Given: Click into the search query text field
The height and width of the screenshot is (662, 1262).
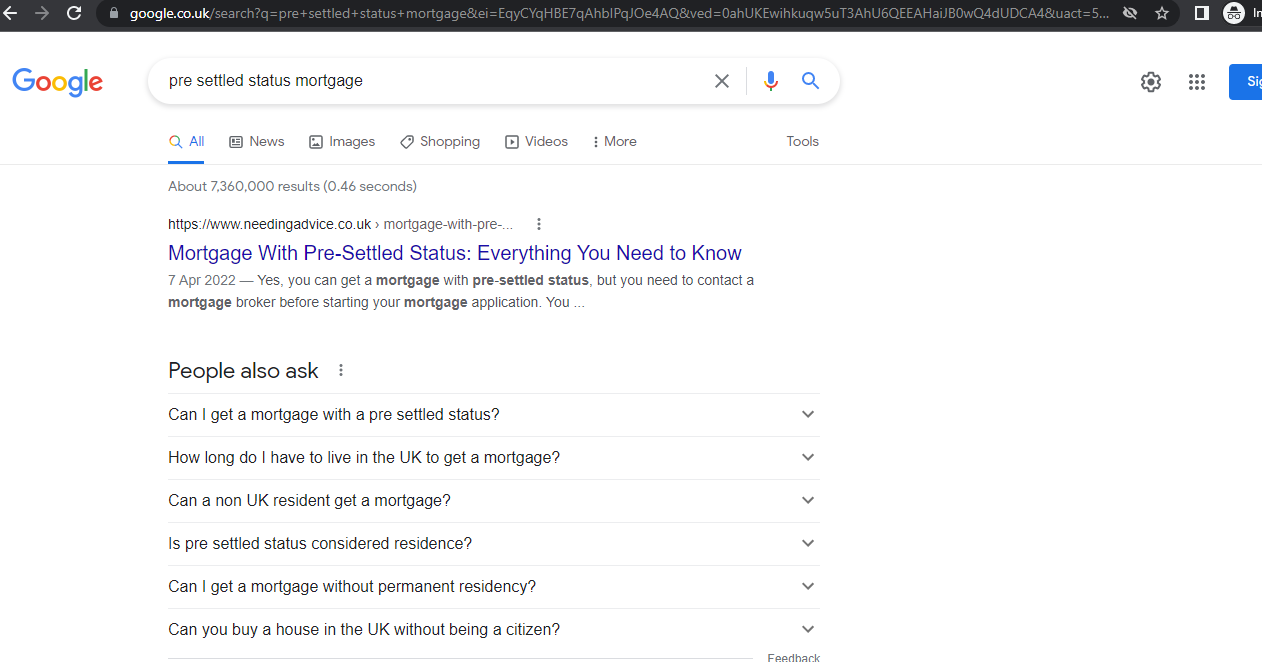Looking at the screenshot, I should pyautogui.click(x=430, y=81).
